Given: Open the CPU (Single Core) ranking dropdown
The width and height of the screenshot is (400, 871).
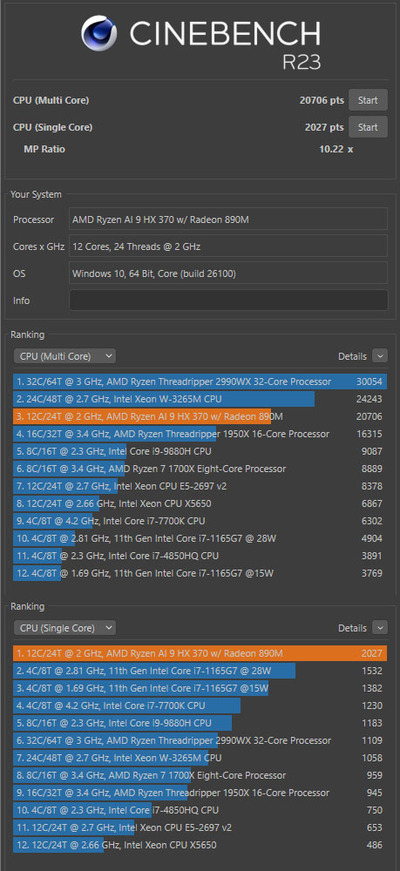Looking at the screenshot, I should pyautogui.click(x=64, y=628).
